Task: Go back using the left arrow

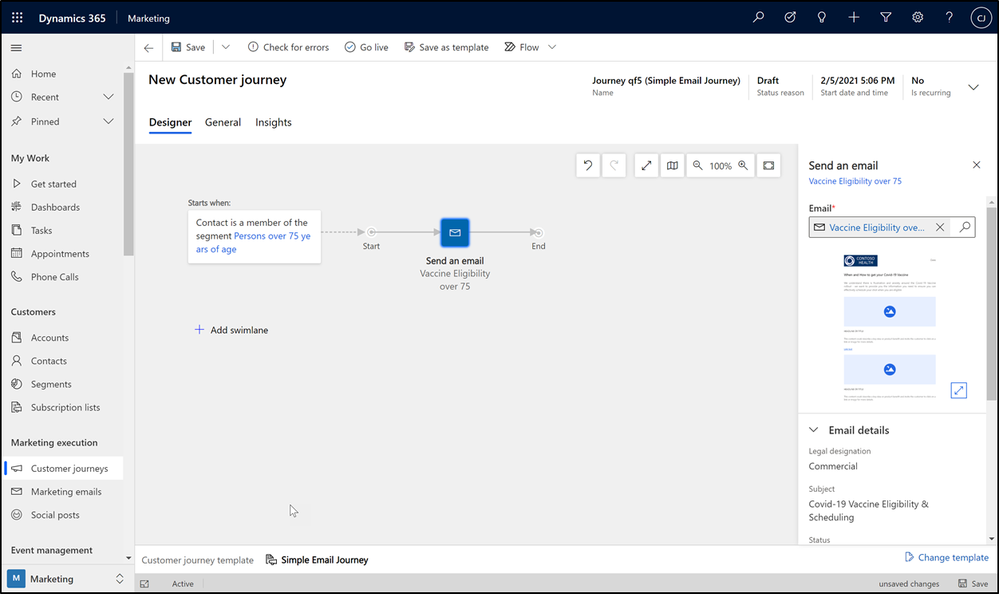Action: click(148, 48)
